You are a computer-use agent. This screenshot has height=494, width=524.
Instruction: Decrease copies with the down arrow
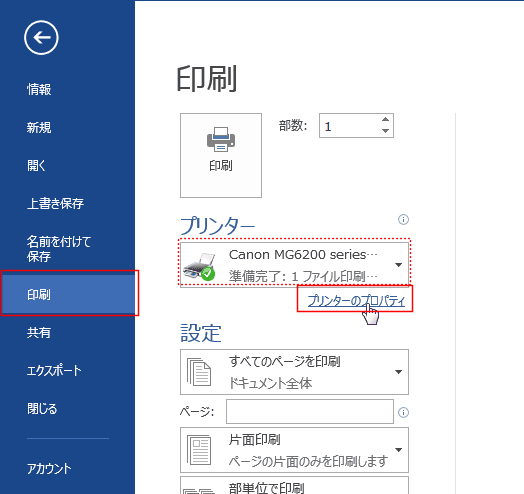click(x=385, y=131)
